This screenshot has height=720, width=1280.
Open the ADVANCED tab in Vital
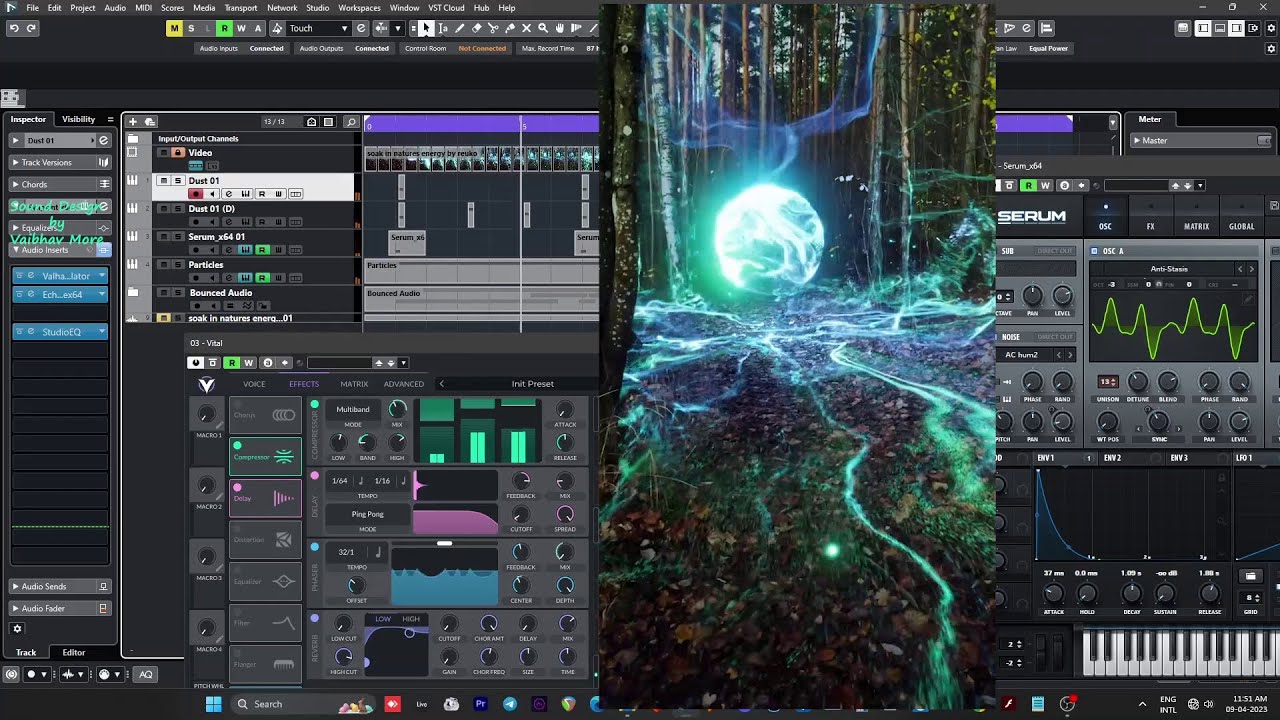[x=404, y=384]
